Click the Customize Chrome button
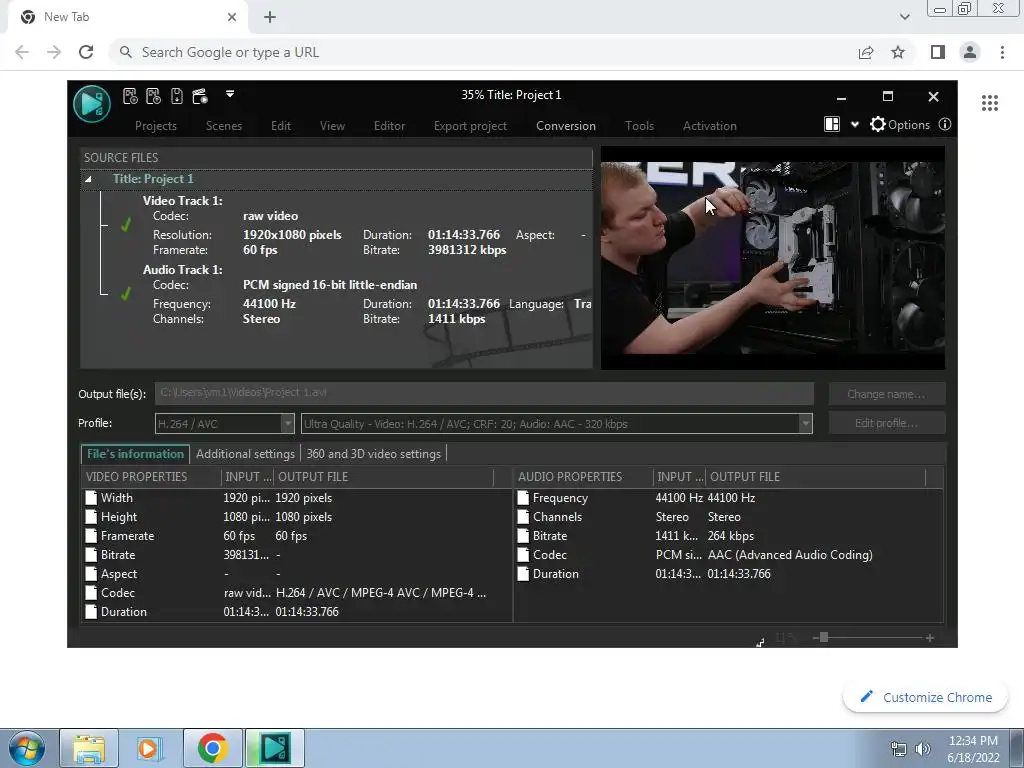1024x768 pixels. 925,697
